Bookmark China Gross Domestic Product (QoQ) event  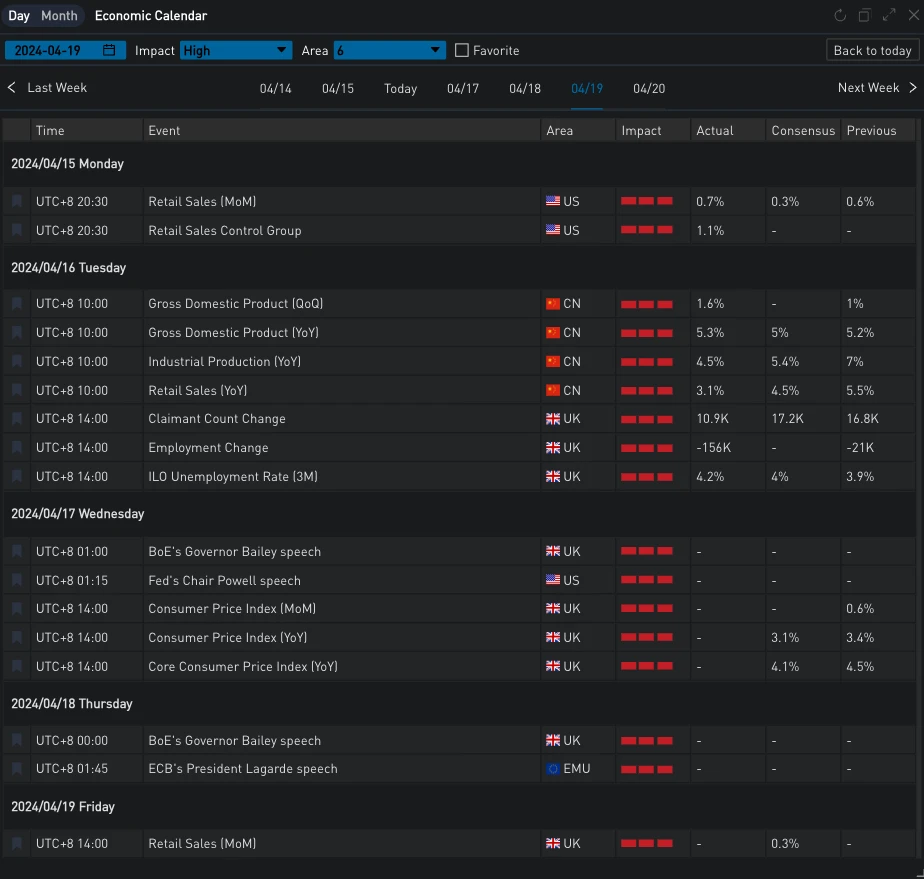click(17, 303)
